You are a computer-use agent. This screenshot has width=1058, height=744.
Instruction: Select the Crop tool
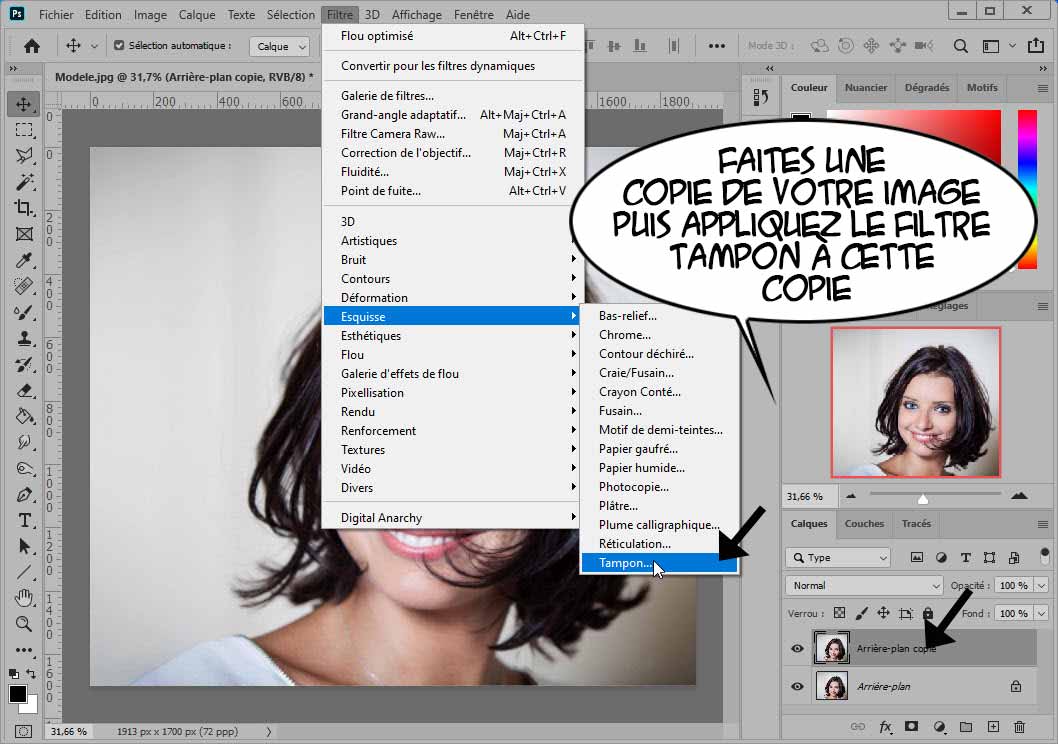pos(24,208)
